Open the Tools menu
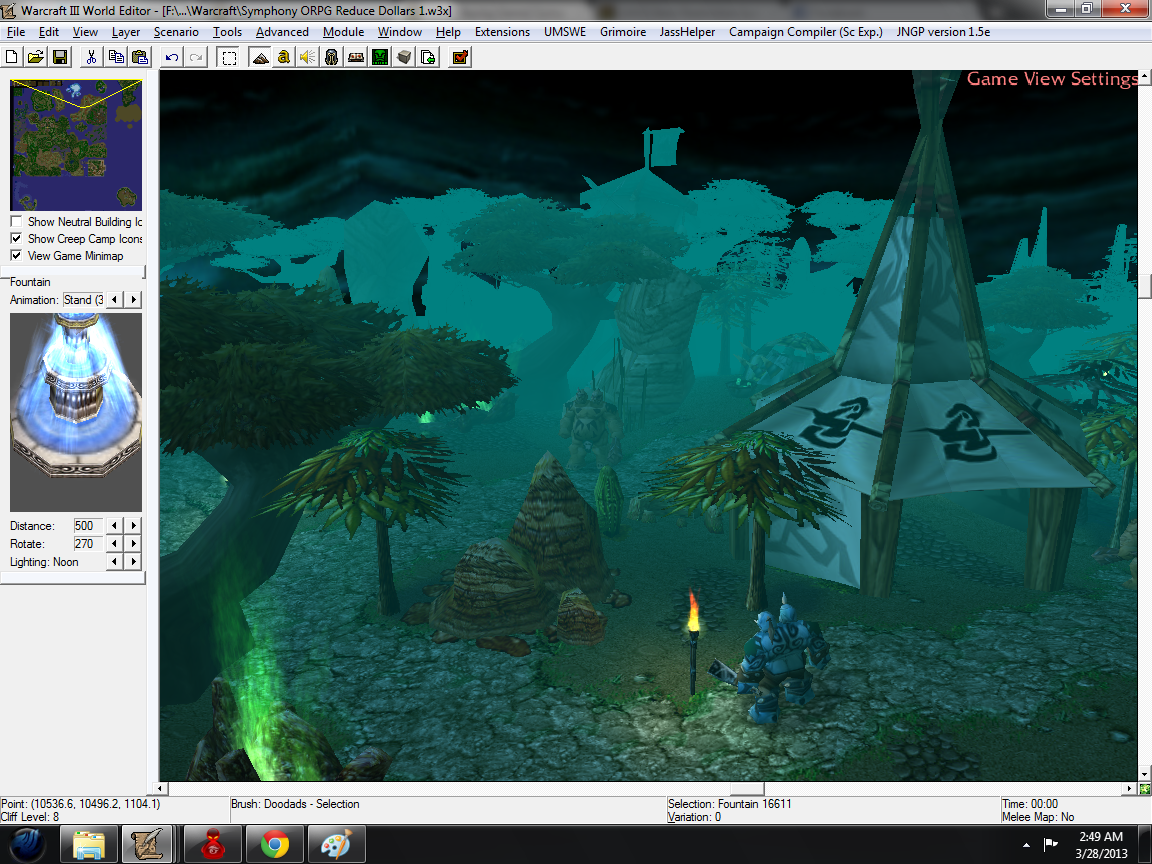The image size is (1152, 864). click(x=227, y=32)
